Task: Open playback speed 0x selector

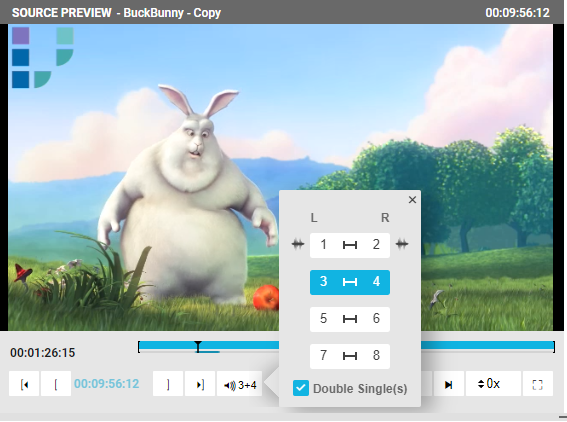Action: [493, 384]
